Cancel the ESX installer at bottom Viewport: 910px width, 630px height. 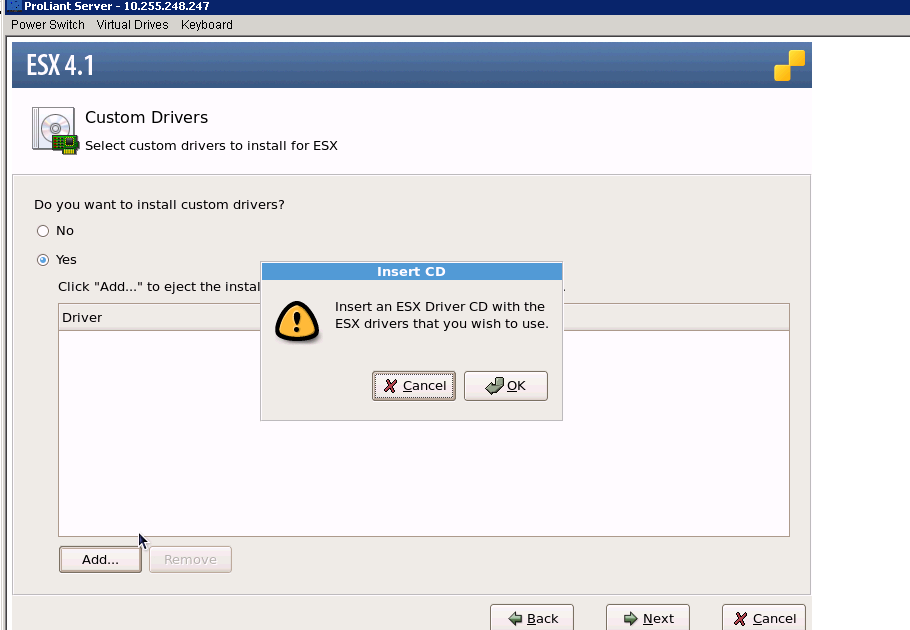(764, 618)
